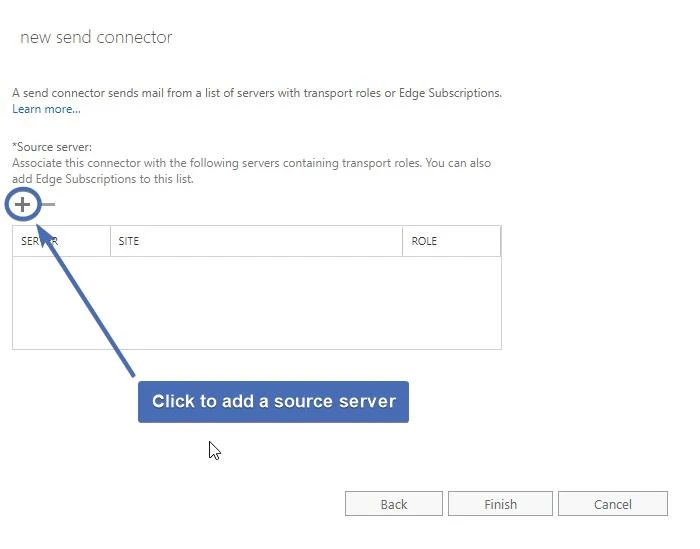Viewport: 700px width, 549px height.
Task: Click the send connector description sentence
Action: (x=257, y=93)
